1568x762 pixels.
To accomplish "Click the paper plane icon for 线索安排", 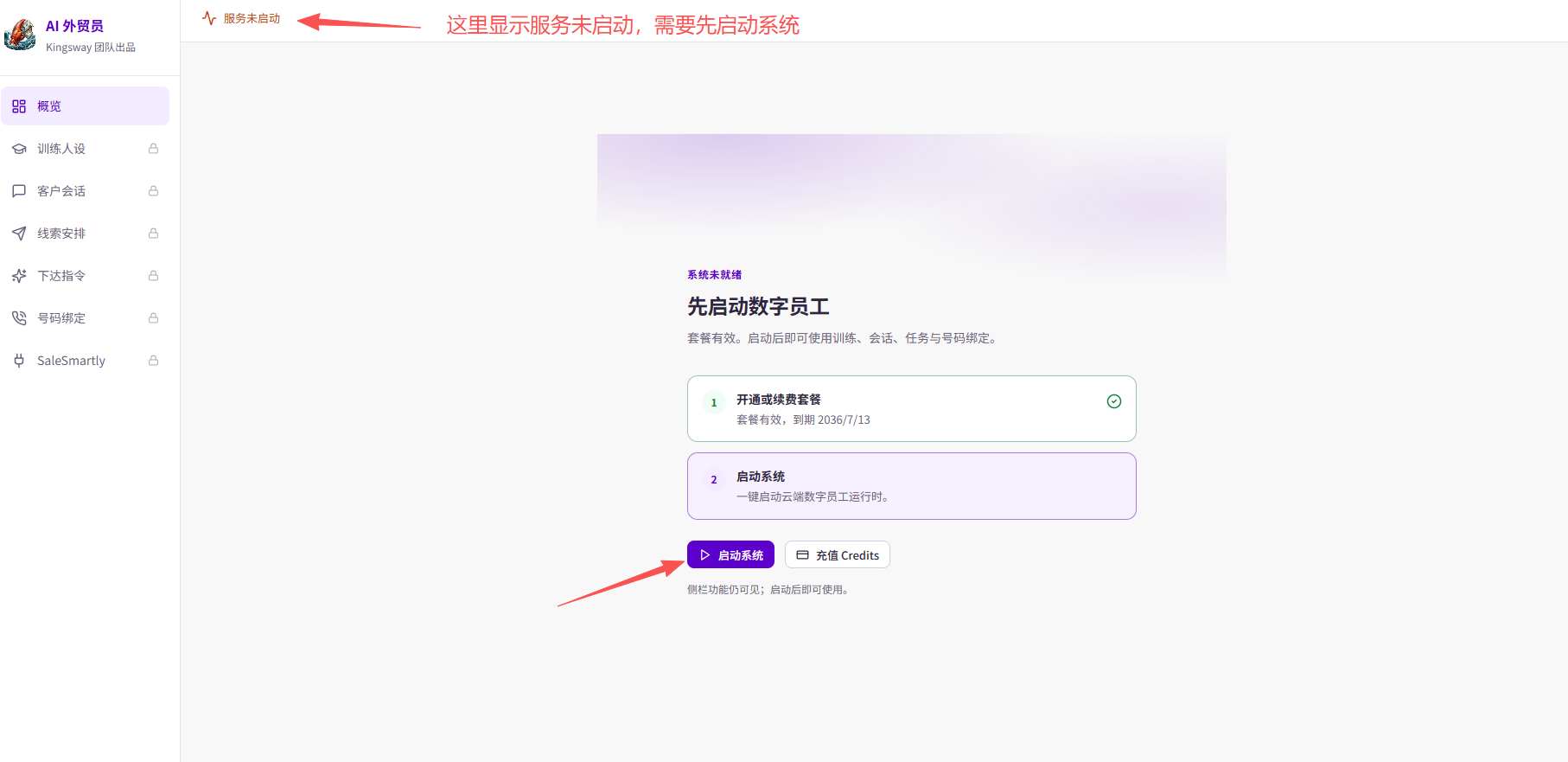I will click(19, 234).
